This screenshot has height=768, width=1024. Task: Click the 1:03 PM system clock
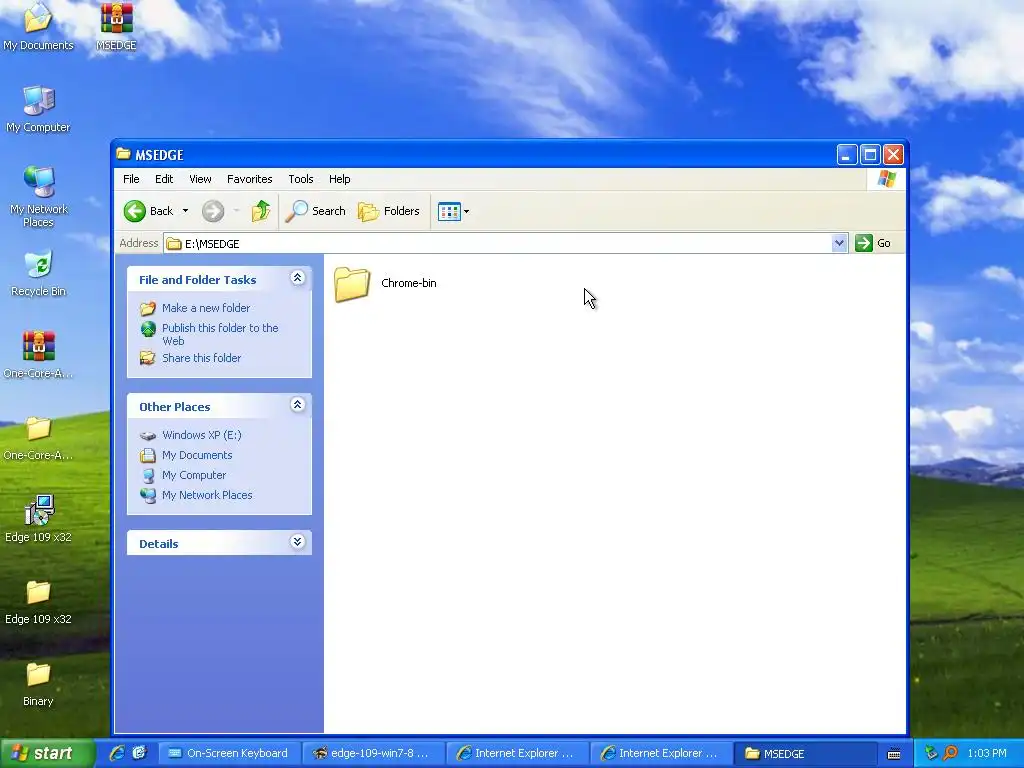(987, 753)
